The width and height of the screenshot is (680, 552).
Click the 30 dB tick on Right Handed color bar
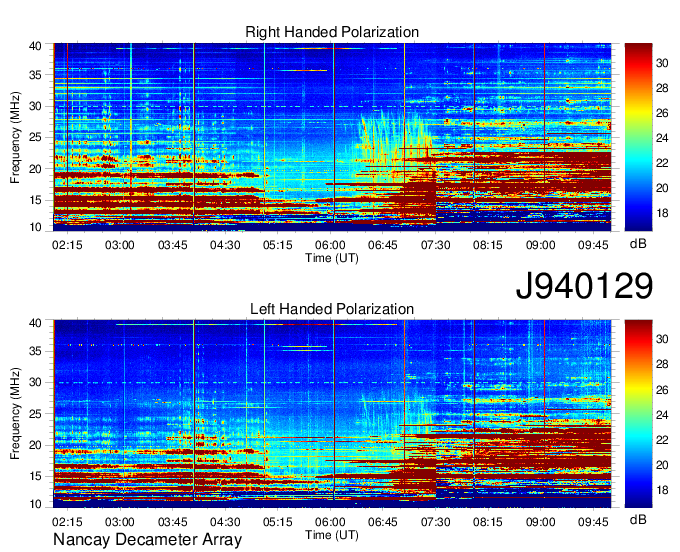pos(662,63)
